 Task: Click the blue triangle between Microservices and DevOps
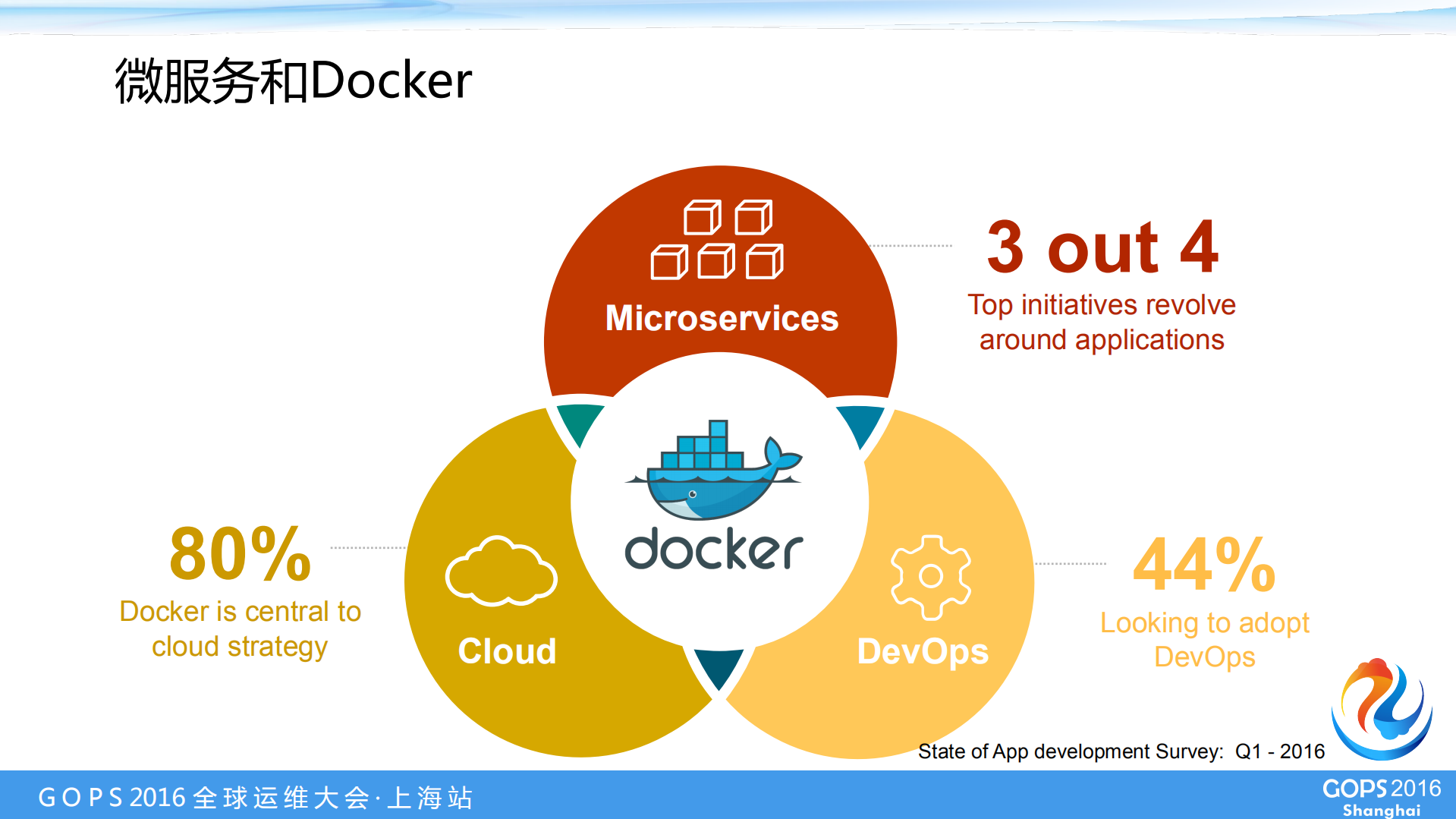pos(861,423)
